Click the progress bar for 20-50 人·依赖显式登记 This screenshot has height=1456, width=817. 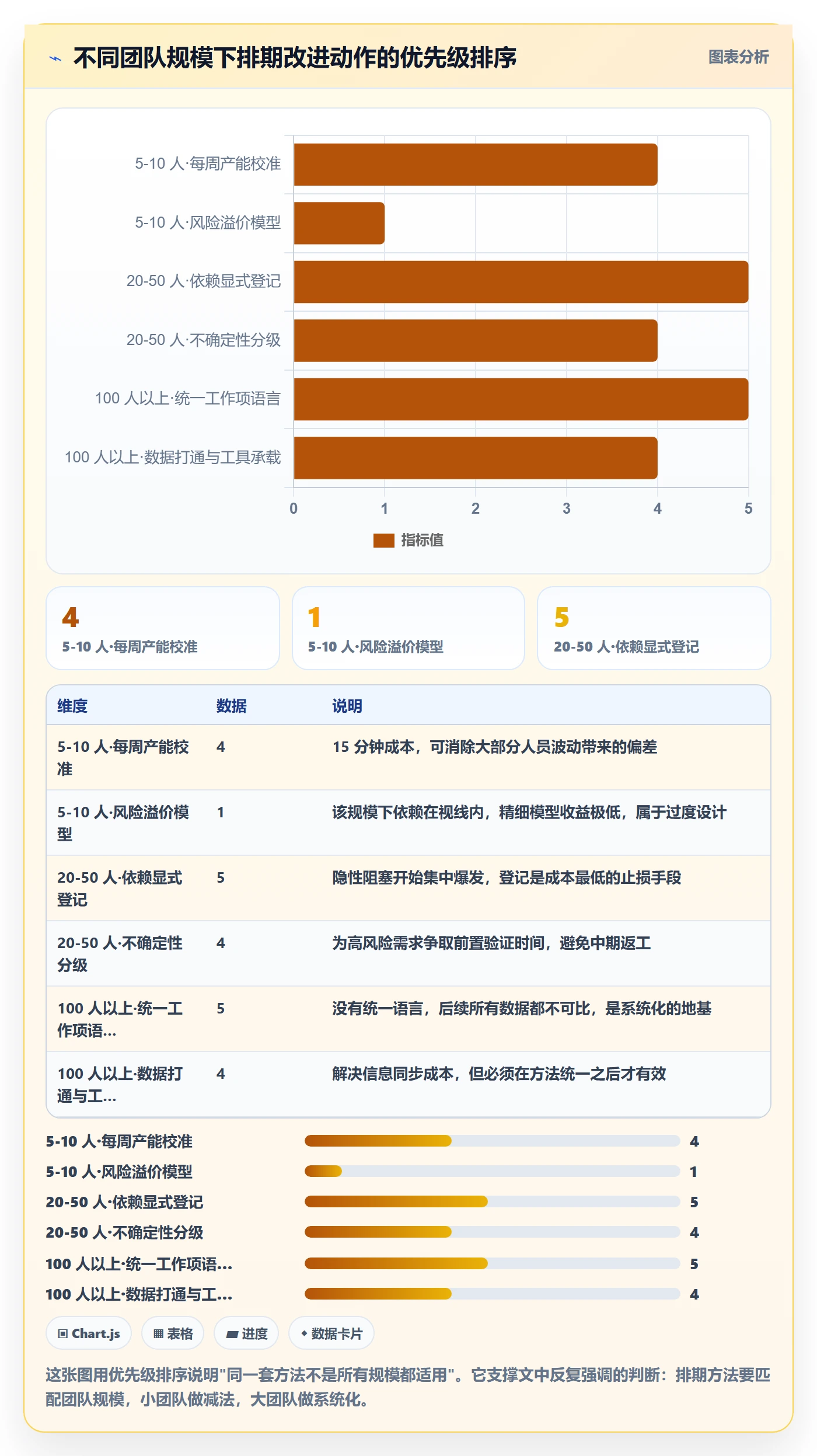coord(493,1201)
